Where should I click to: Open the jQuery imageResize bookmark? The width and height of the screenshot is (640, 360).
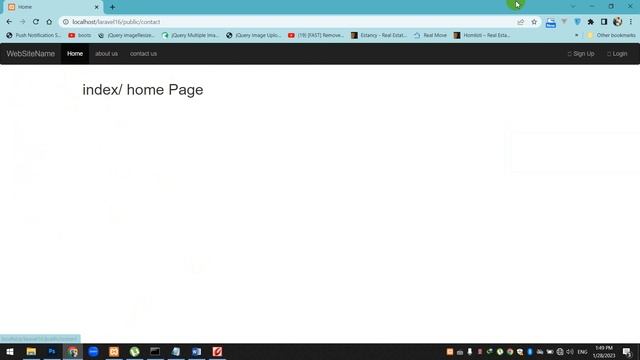[x=126, y=36]
